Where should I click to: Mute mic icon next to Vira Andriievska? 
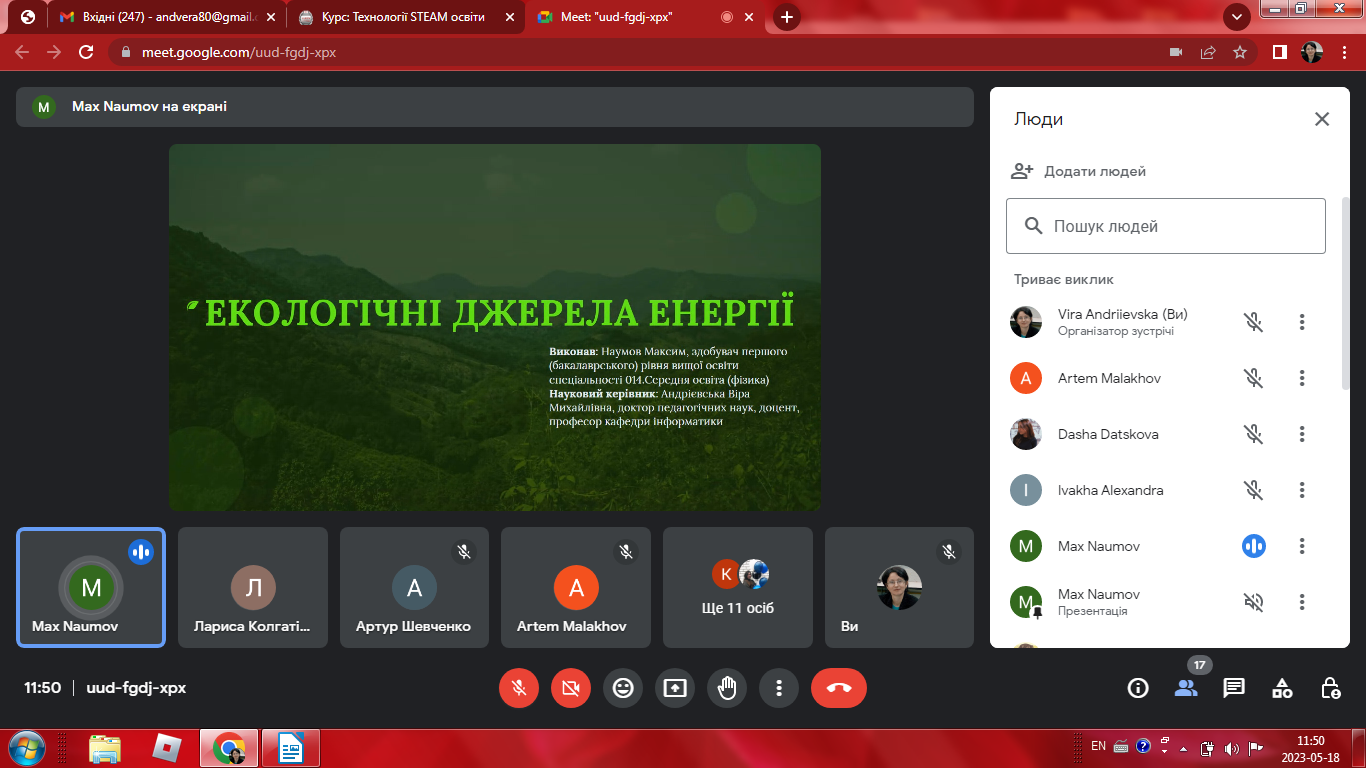pyautogui.click(x=1254, y=322)
